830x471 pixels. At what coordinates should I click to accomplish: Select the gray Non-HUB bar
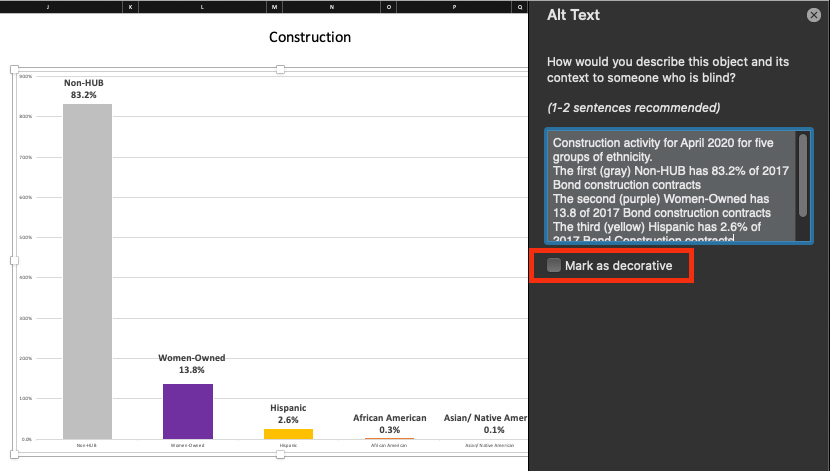(87, 270)
